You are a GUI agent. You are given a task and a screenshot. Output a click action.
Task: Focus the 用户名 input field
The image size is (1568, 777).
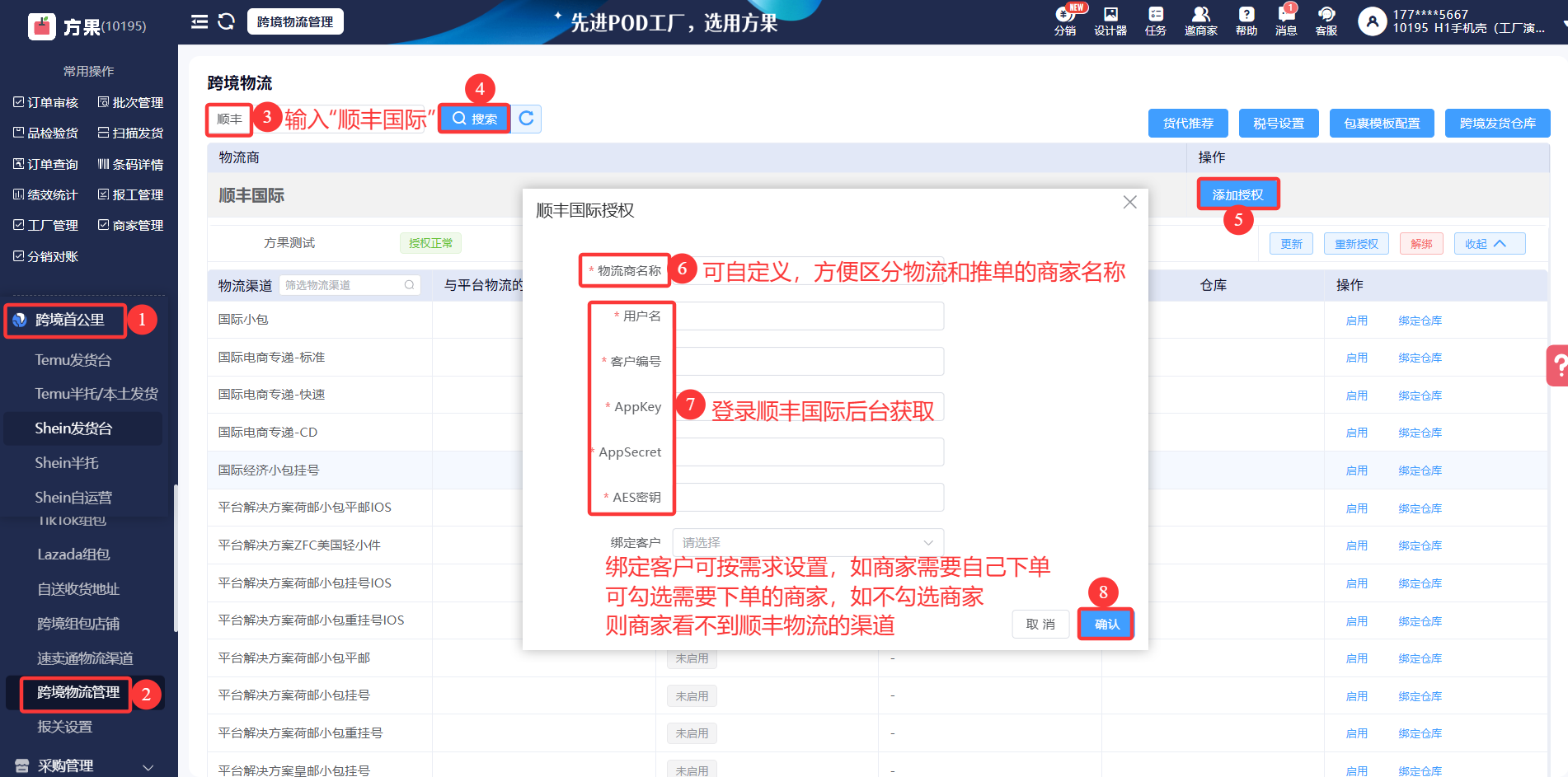tap(808, 316)
